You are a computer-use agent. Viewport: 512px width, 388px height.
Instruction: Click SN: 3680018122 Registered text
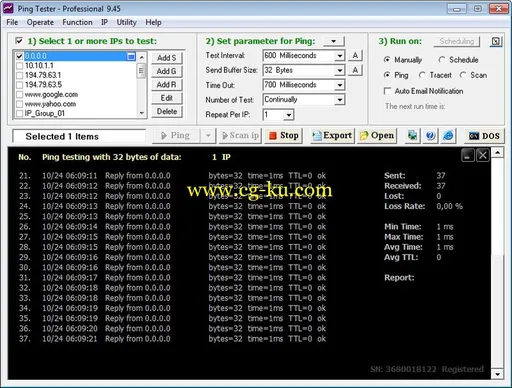427,369
